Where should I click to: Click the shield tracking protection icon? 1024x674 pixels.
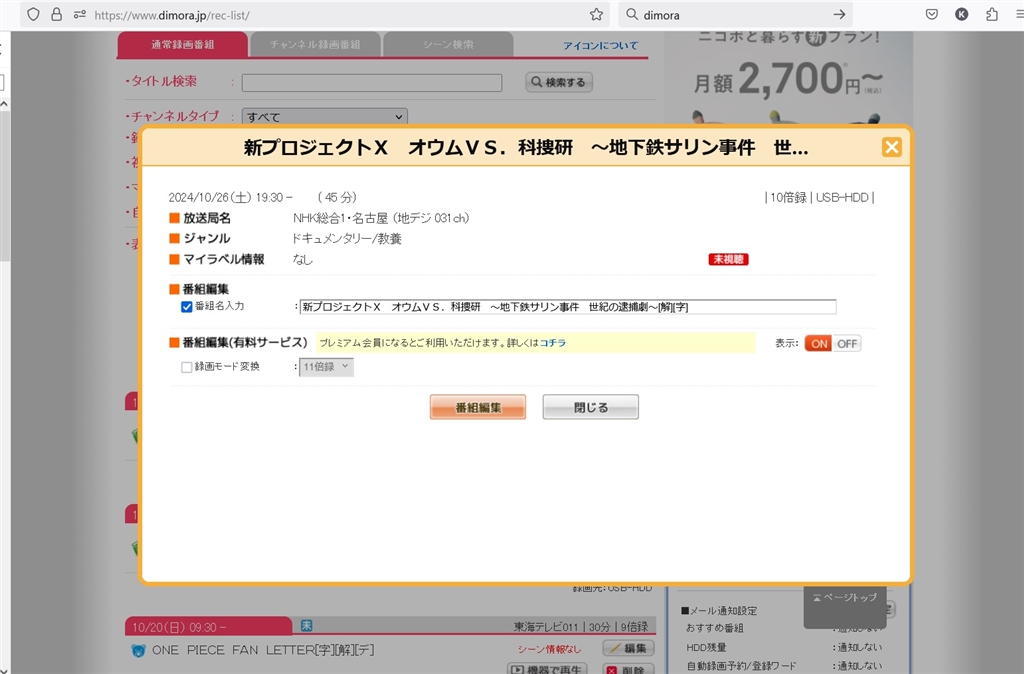point(33,14)
